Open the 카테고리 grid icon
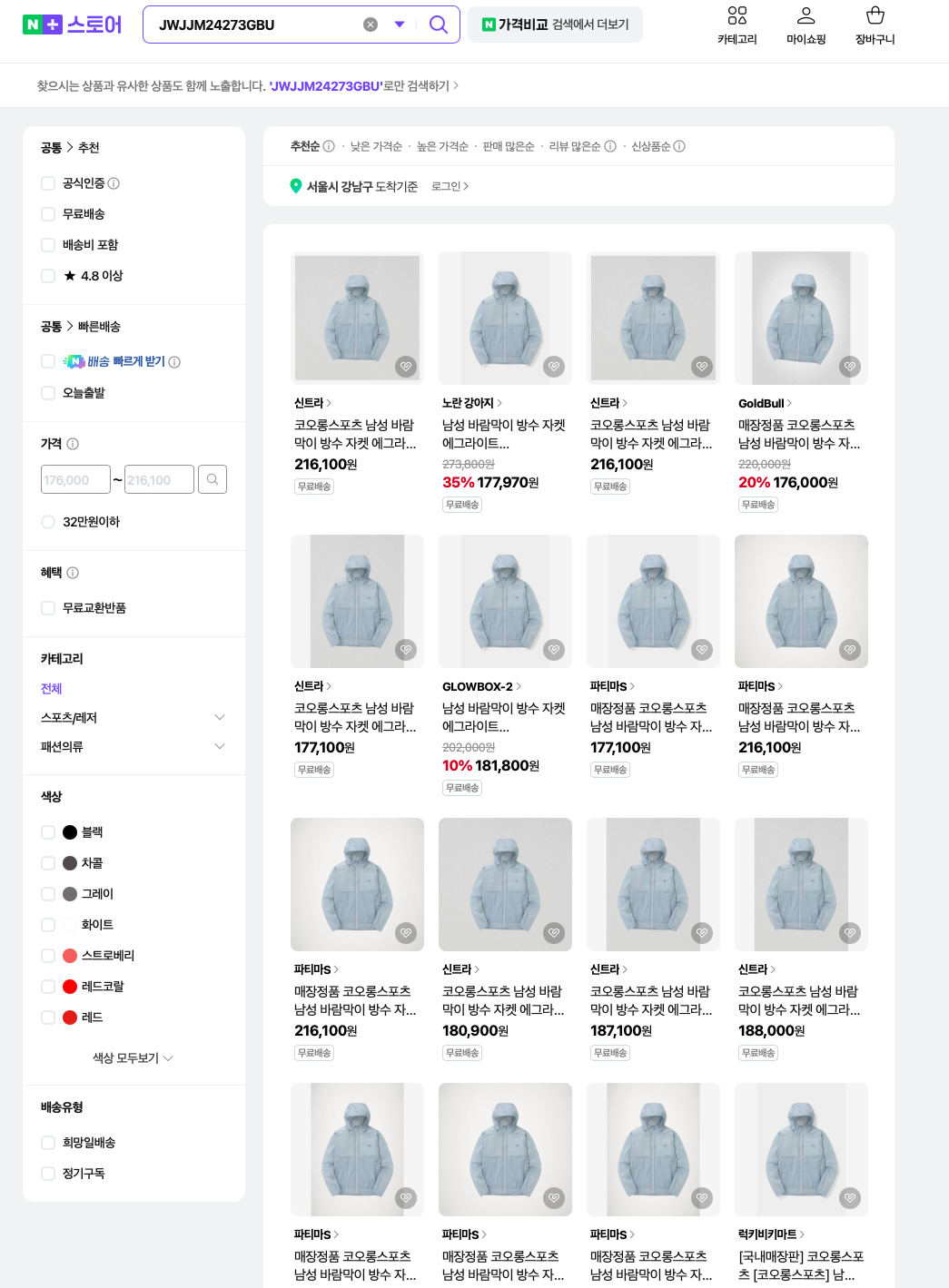The height and width of the screenshot is (1288, 949). point(736,15)
